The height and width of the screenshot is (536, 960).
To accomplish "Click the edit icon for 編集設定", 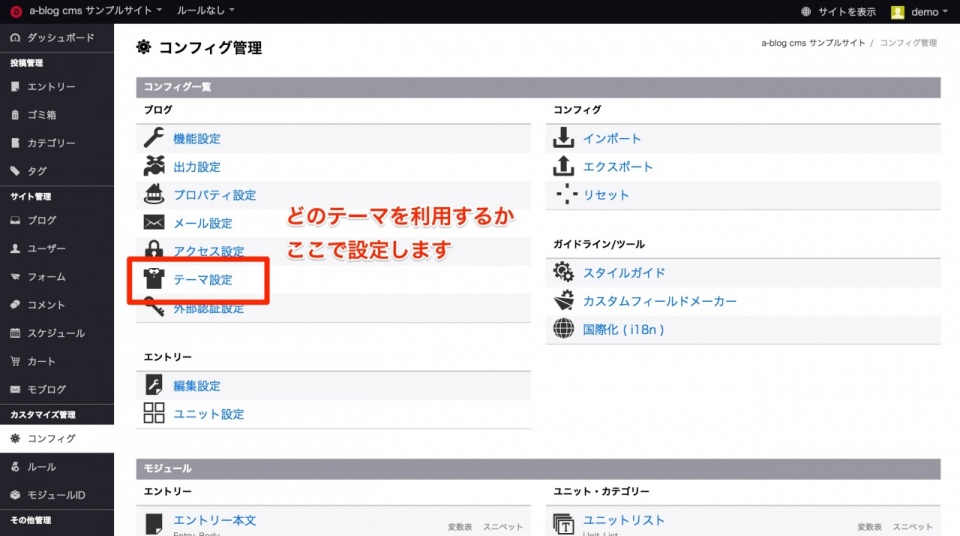I will coord(154,385).
